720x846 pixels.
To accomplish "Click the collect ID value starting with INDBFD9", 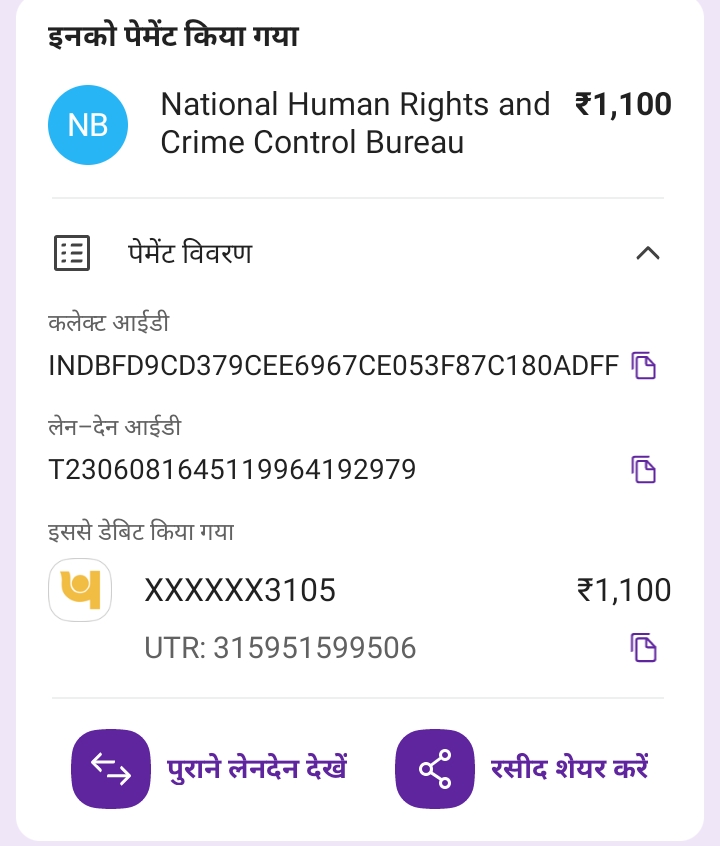I will (333, 366).
